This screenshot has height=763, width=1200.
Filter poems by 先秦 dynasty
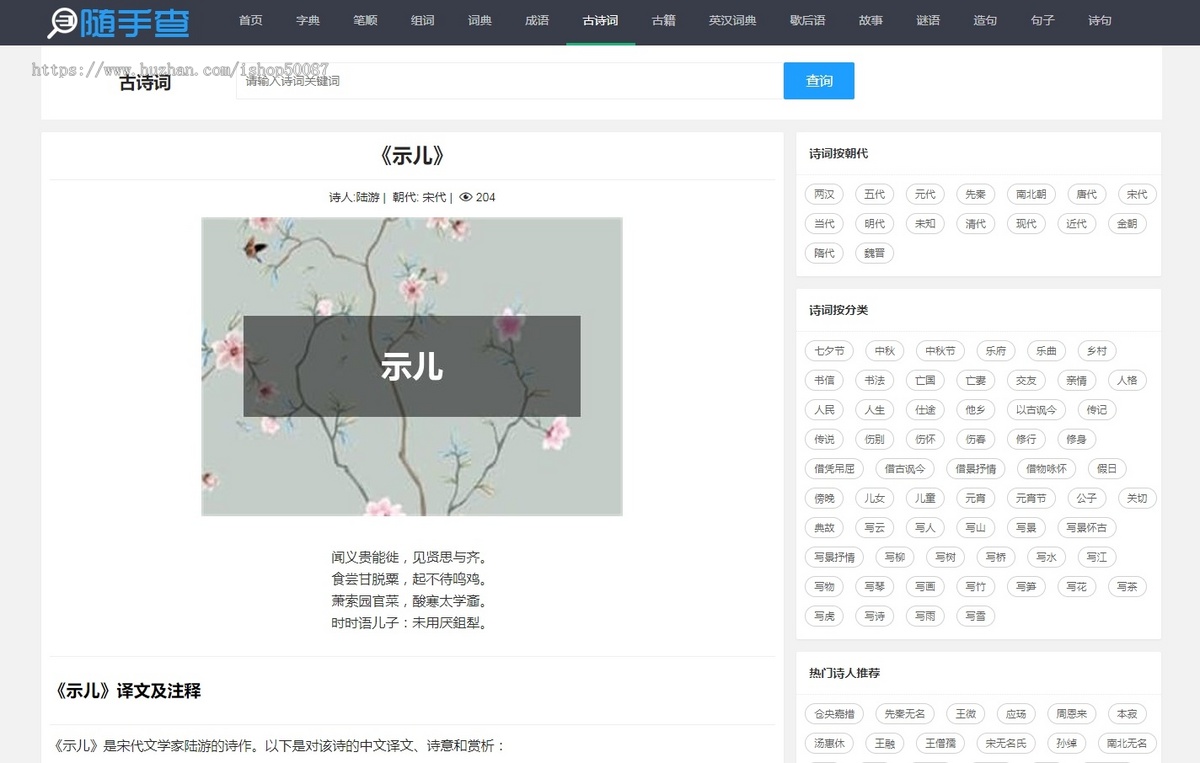click(x=975, y=194)
